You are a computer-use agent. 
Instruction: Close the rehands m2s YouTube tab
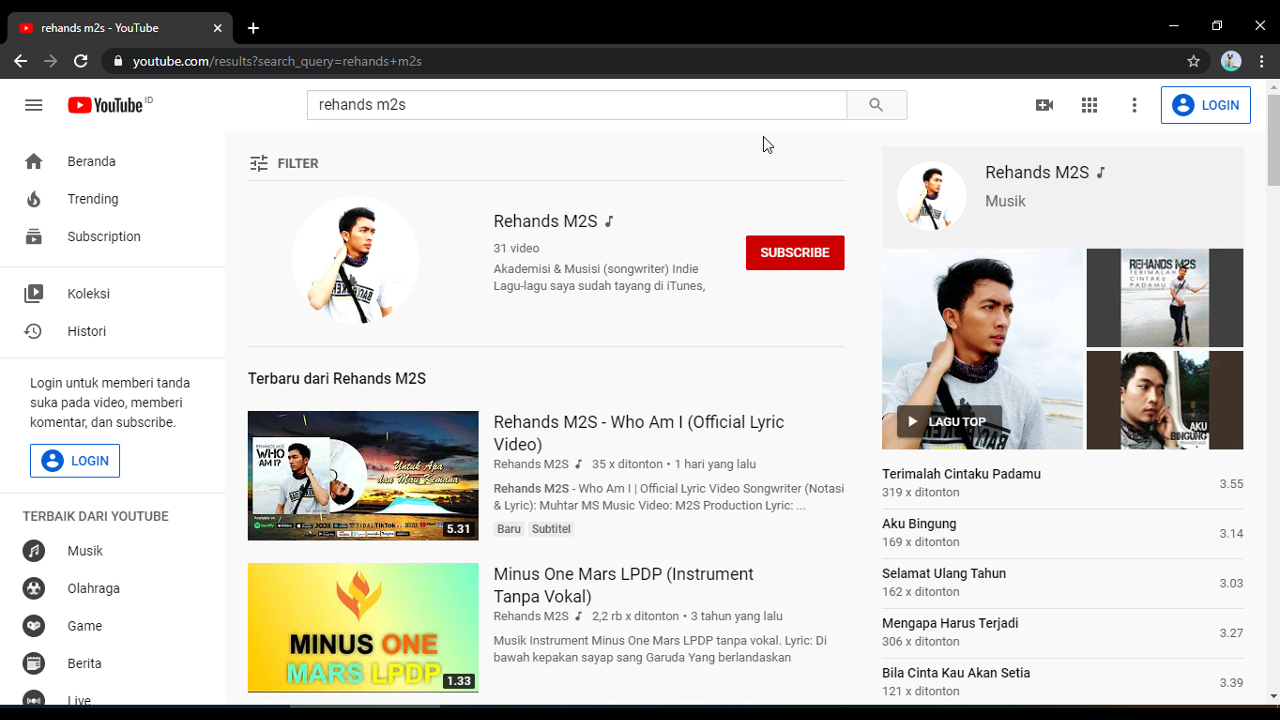pos(217,28)
